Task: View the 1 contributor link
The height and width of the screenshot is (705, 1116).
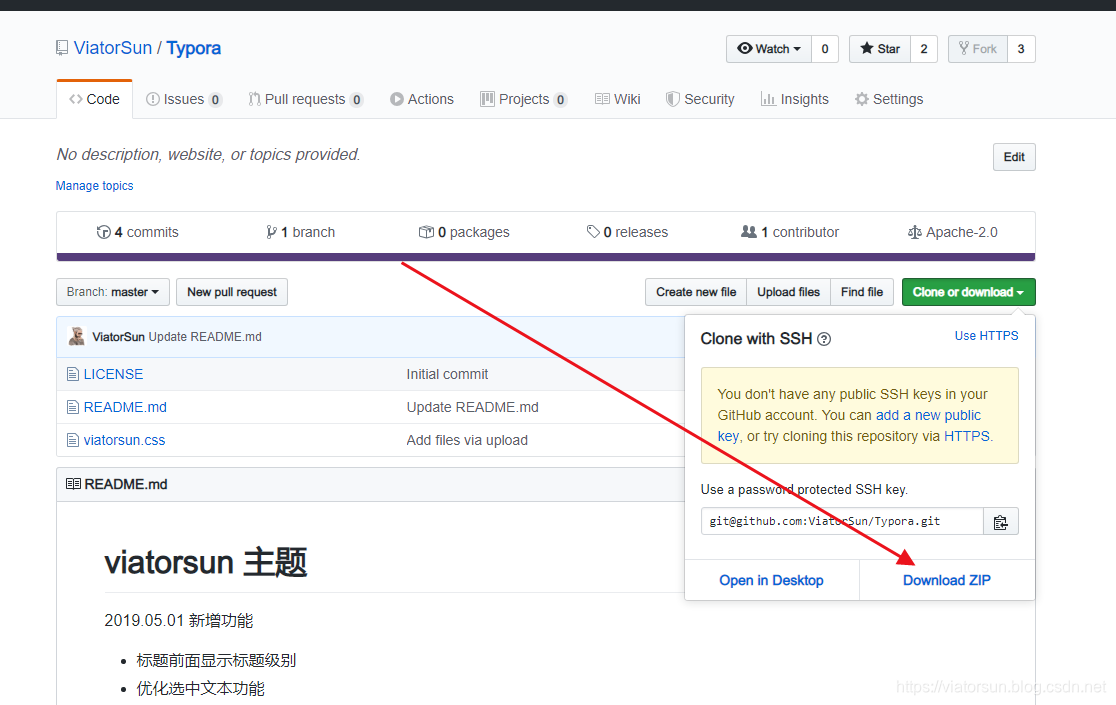Action: click(x=790, y=232)
